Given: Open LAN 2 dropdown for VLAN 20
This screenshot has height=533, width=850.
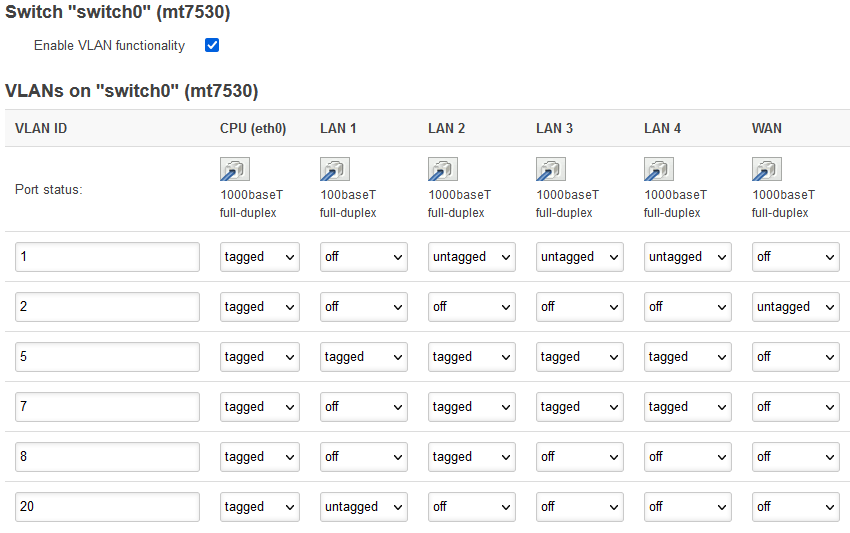Looking at the screenshot, I should point(472,506).
